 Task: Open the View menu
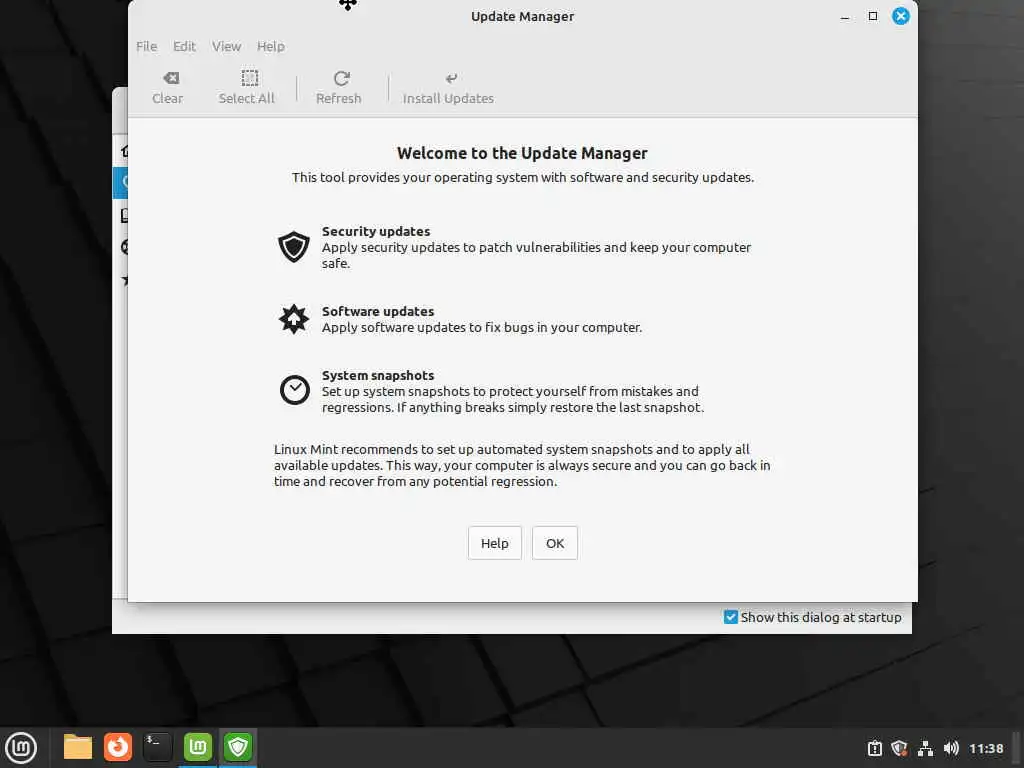coord(226,46)
